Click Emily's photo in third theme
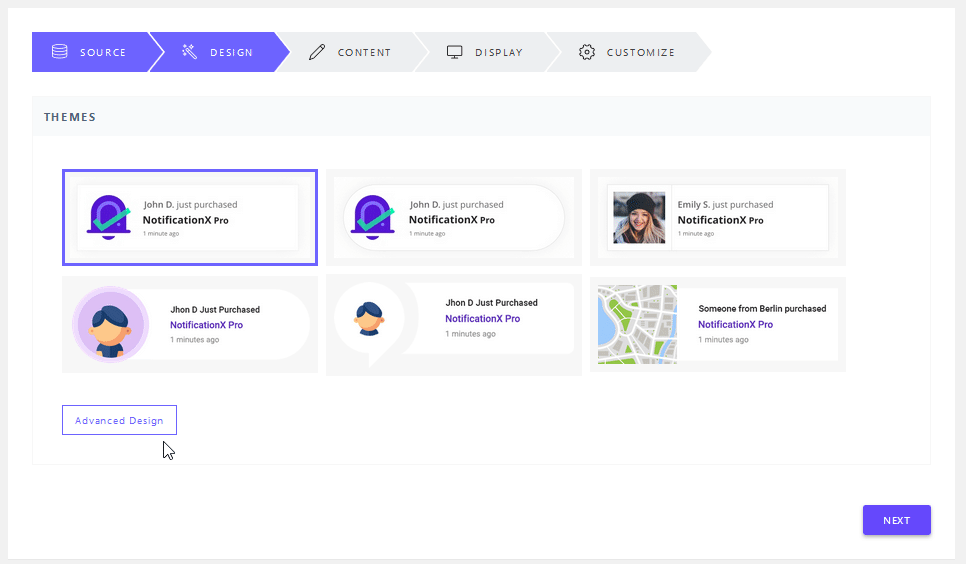 point(639,218)
